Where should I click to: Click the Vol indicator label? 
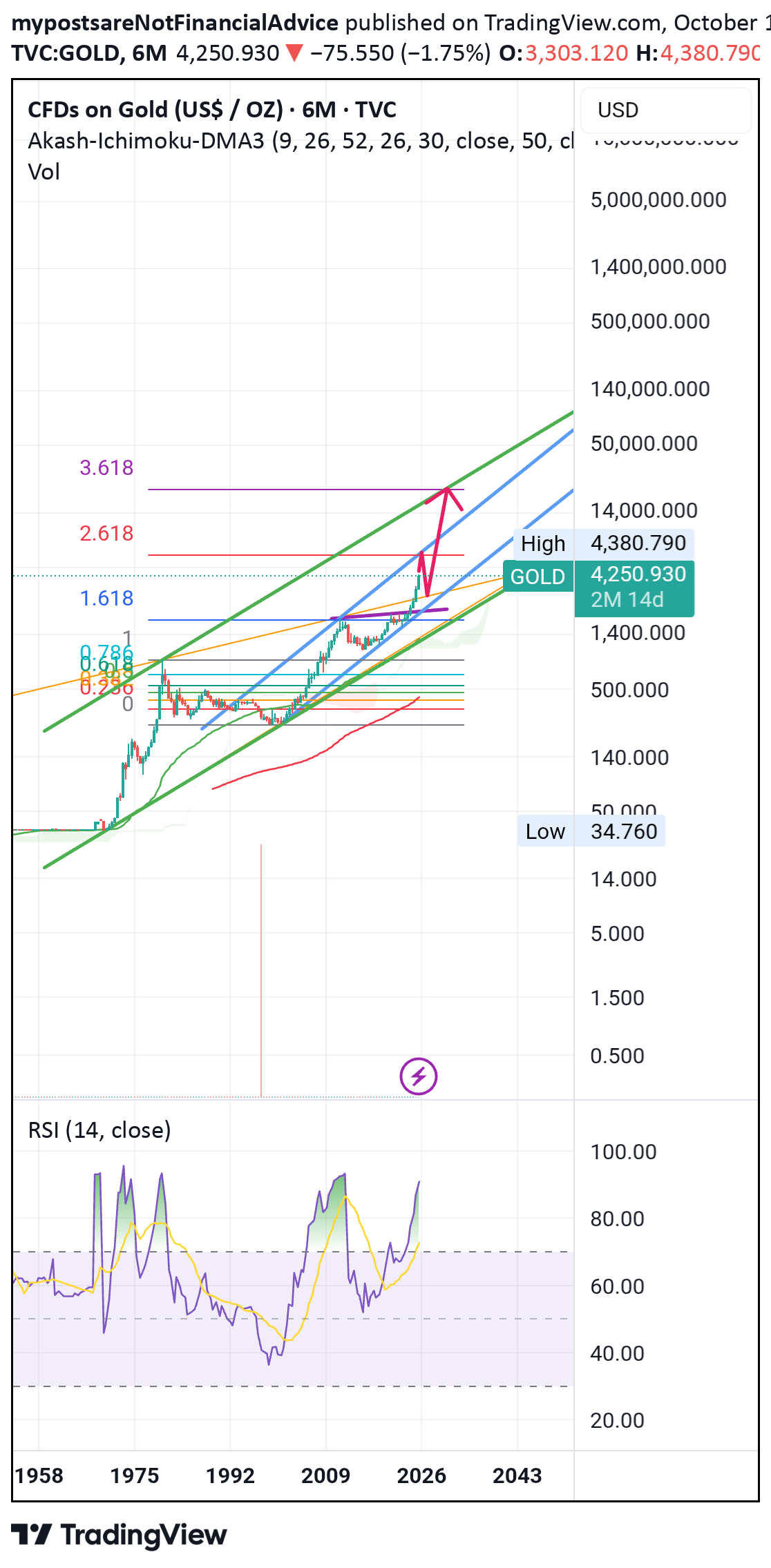(x=44, y=172)
